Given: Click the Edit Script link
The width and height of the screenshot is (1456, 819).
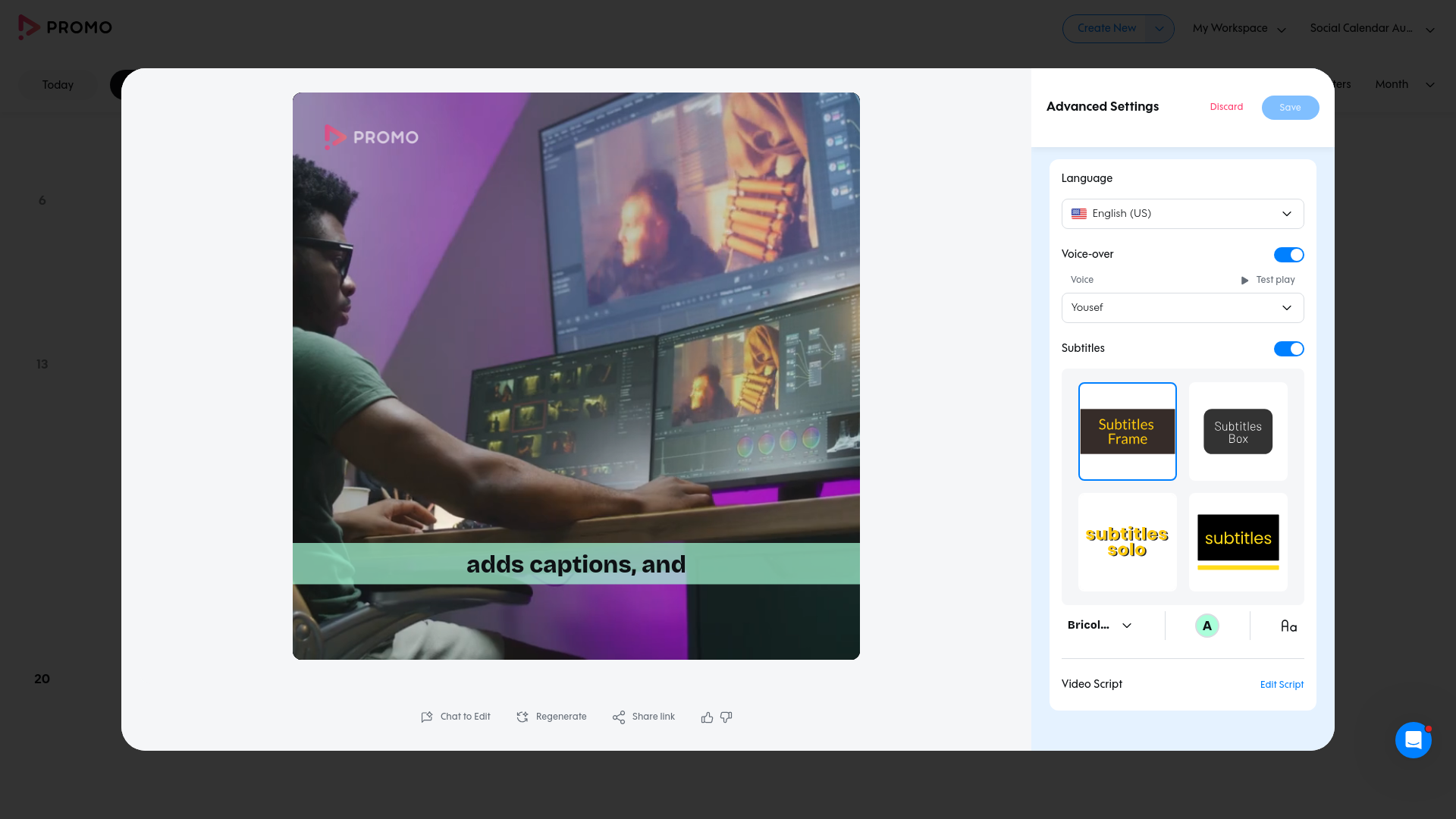Looking at the screenshot, I should (x=1282, y=685).
